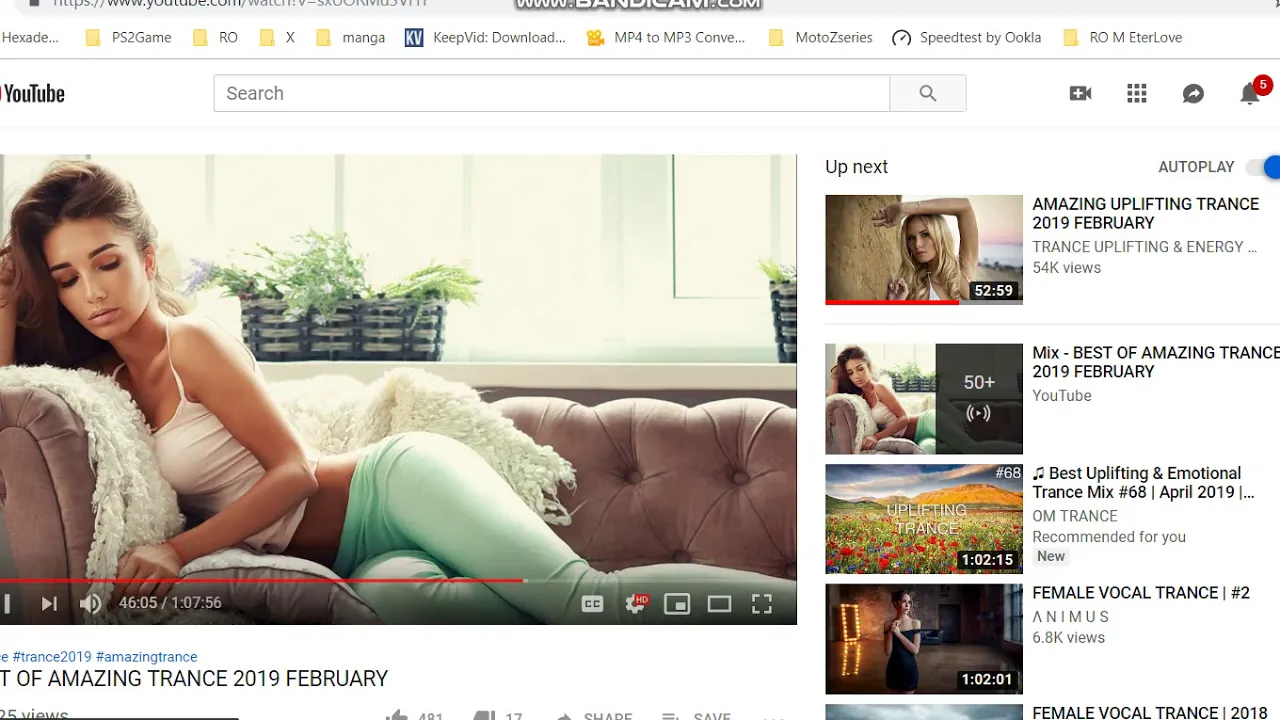Open Best Uplifting & Emotional Trance Mix title
This screenshot has width=1280, height=720.
[x=1143, y=482]
